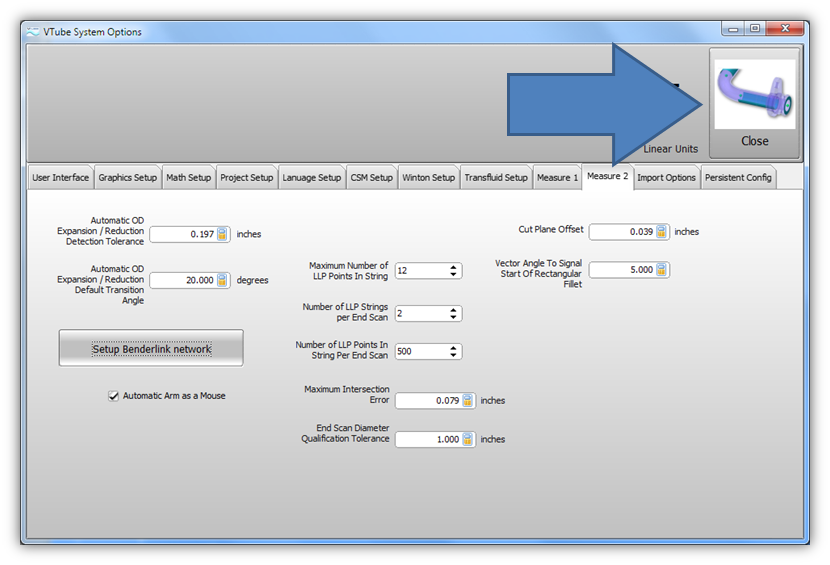This screenshot has width=830, height=565.
Task: Open the Import Options tab
Action: [x=666, y=178]
